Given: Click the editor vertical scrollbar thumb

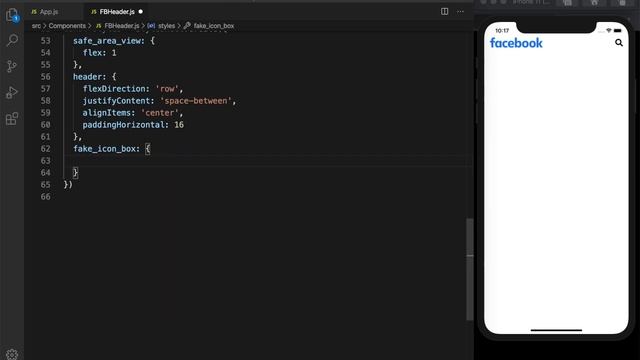Looking at the screenshot, I should (470, 269).
